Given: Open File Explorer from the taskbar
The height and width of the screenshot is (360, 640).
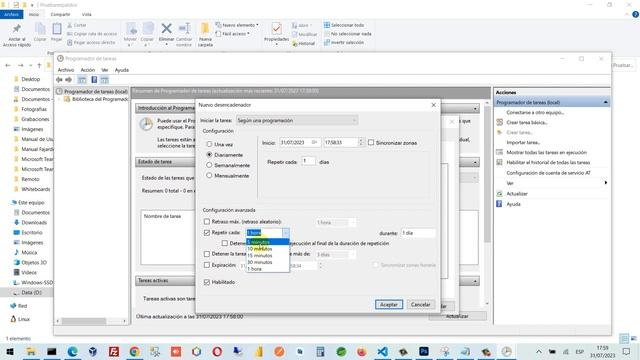Looking at the screenshot, I should tap(31, 351).
